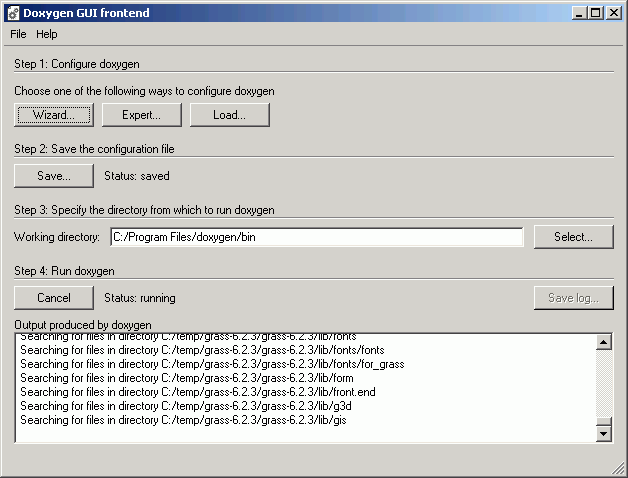Click the Save log... button
The height and width of the screenshot is (478, 628).
click(574, 298)
